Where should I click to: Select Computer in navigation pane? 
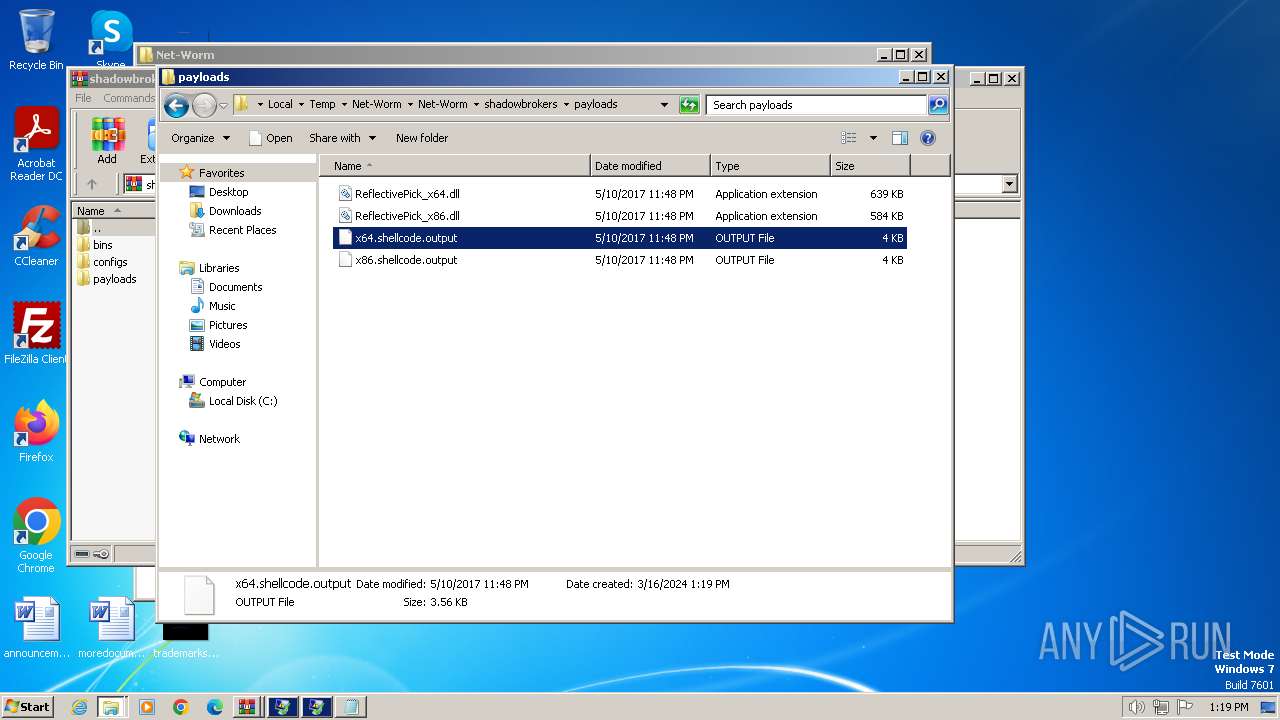click(222, 382)
